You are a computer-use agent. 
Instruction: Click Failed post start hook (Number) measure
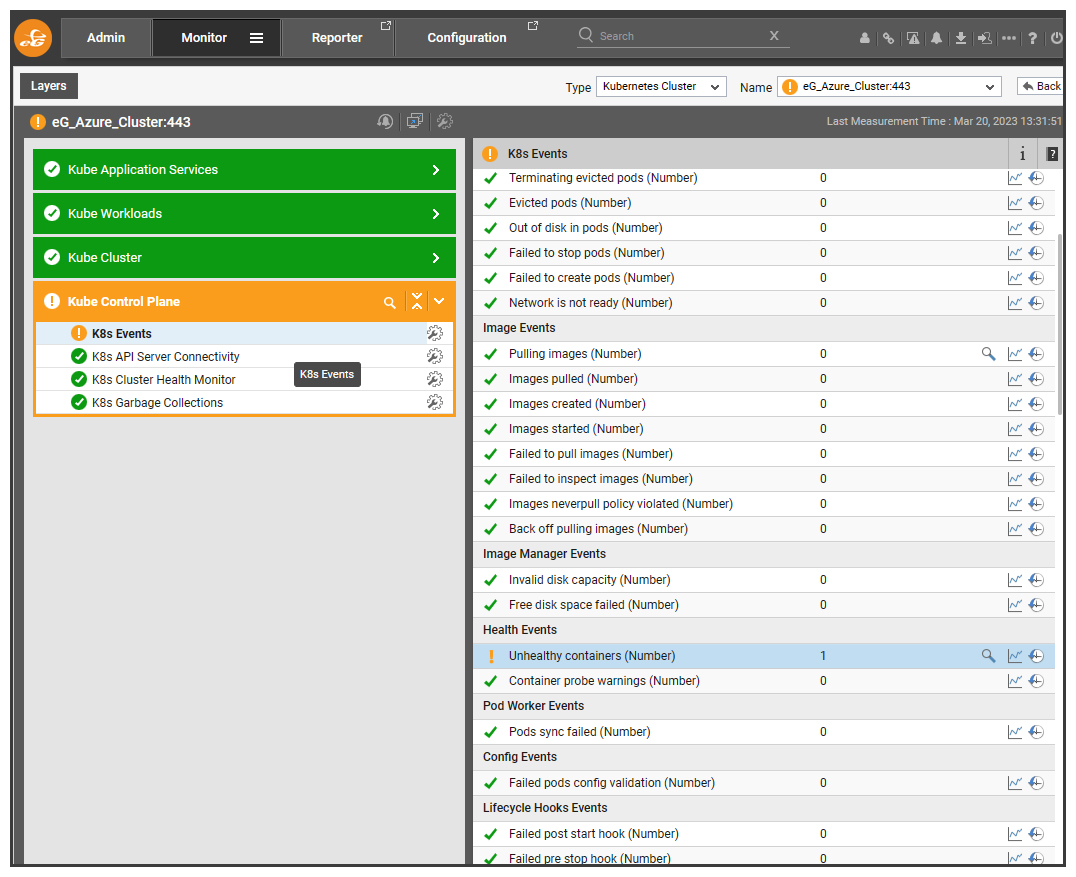[x=594, y=834]
